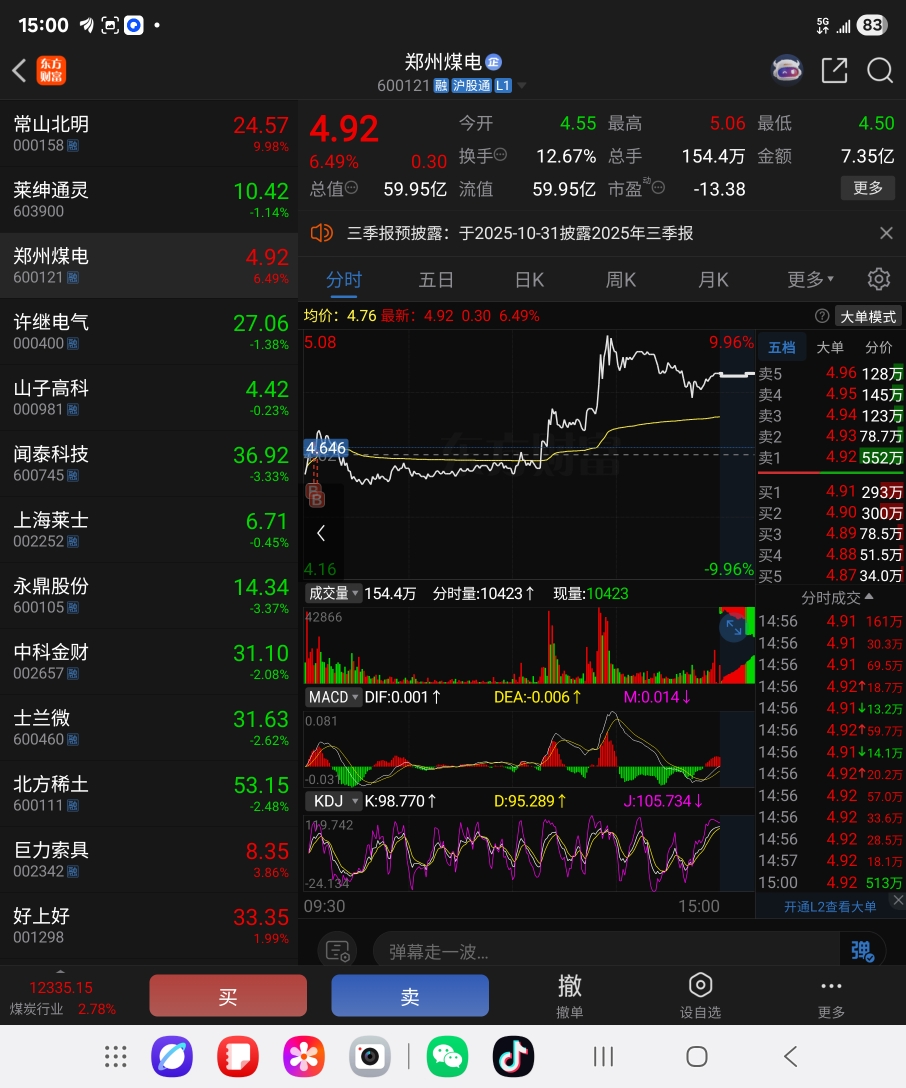Select 许继电气 in the stock list
Viewport: 906px width, 1088px height.
coord(149,331)
